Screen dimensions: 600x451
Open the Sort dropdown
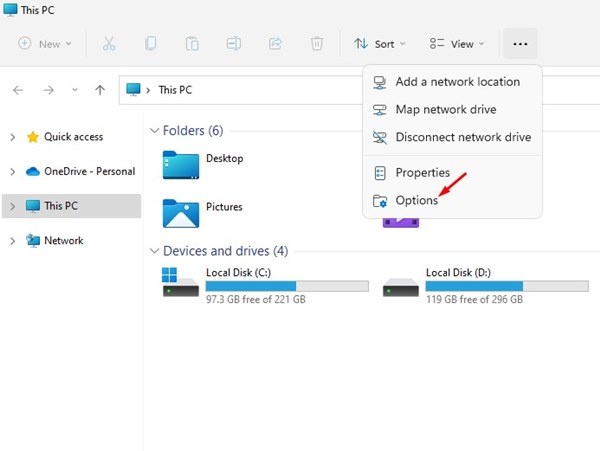coord(380,44)
